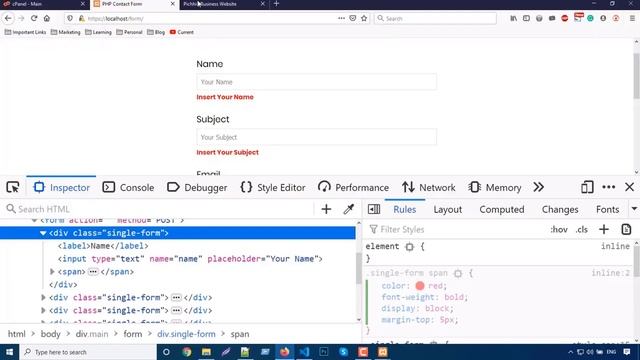The image size is (640, 360).
Task: Select the Rules sidebar tab
Action: [x=404, y=209]
